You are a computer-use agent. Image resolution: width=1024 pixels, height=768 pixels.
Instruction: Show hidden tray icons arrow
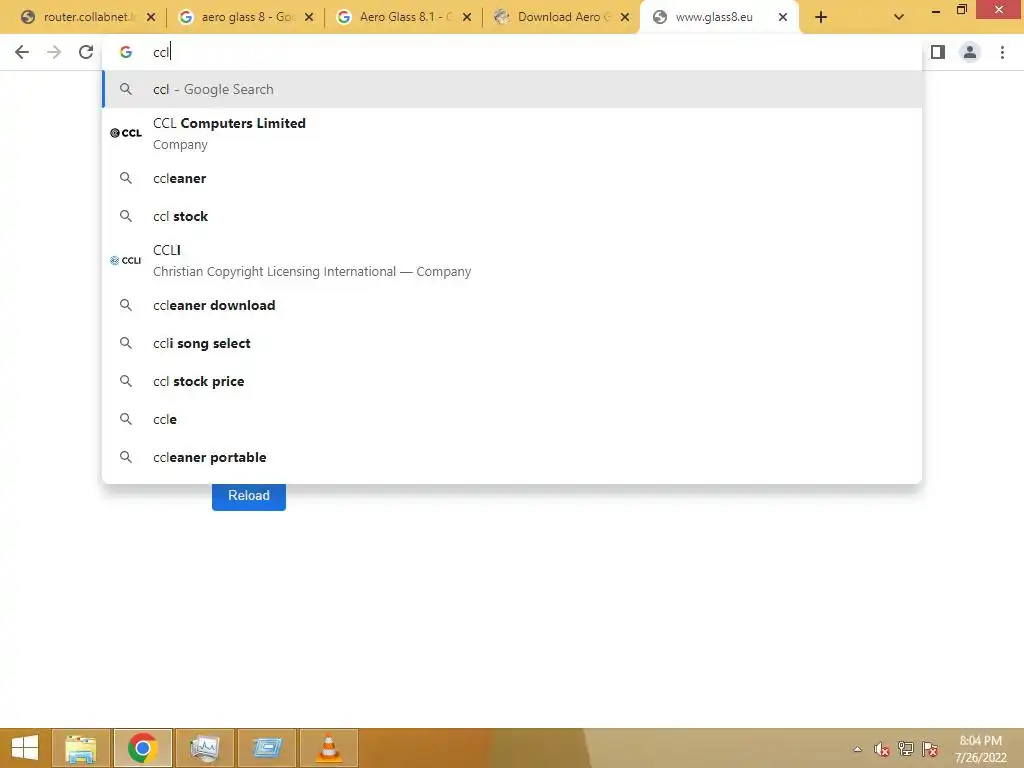(x=857, y=749)
